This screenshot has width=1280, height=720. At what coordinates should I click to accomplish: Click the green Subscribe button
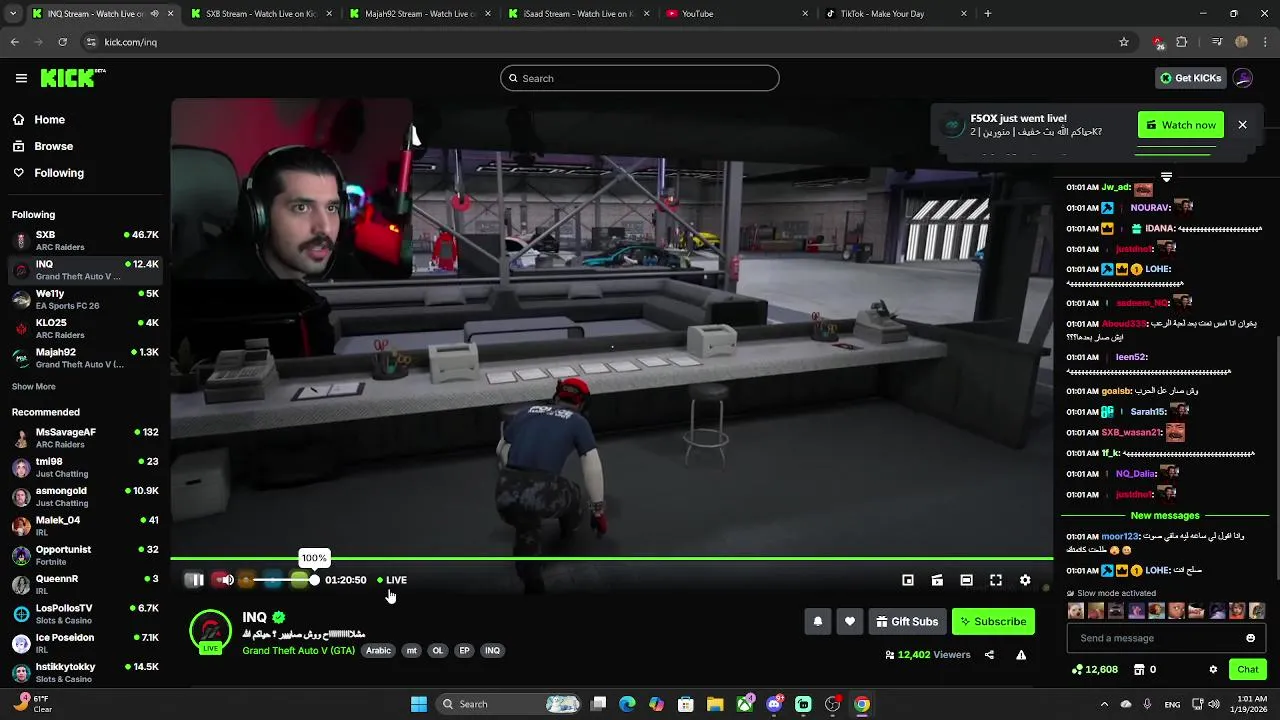(993, 622)
